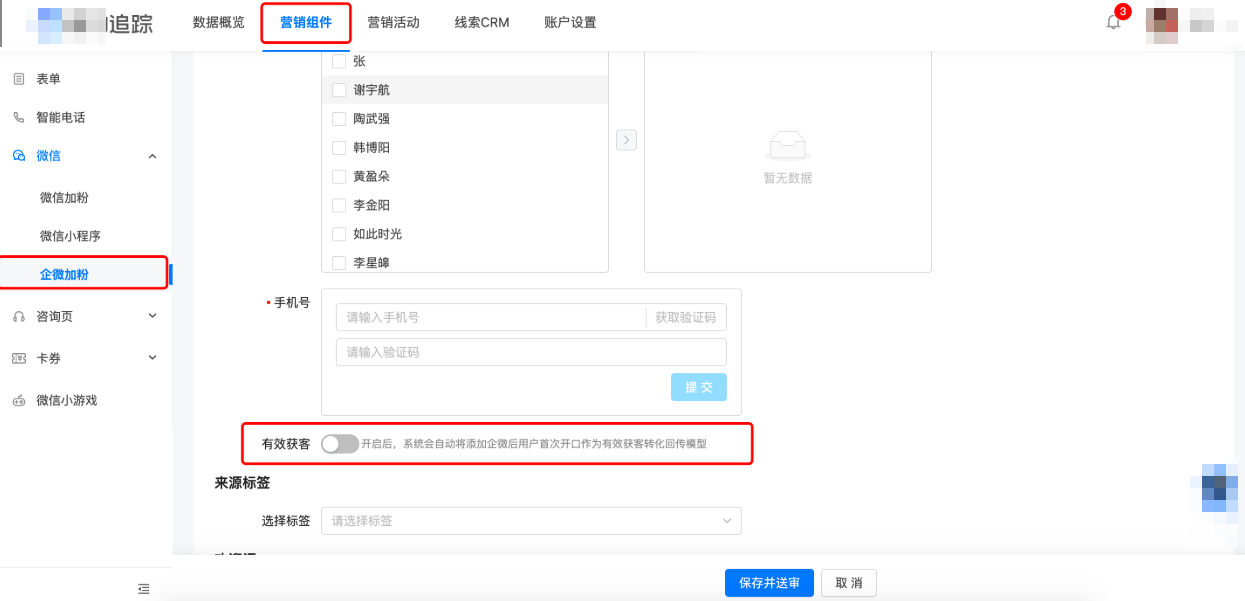Click the 微信 WeChat chat icon
The image size is (1245, 601).
pos(20,156)
